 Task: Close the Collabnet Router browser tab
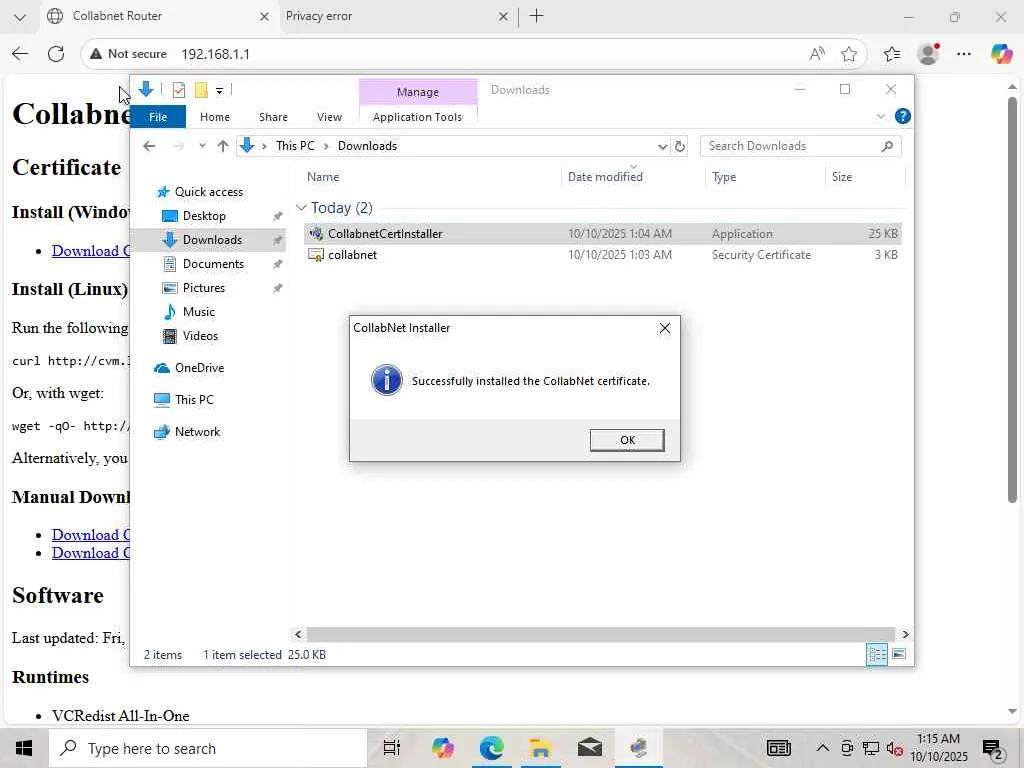click(x=264, y=17)
